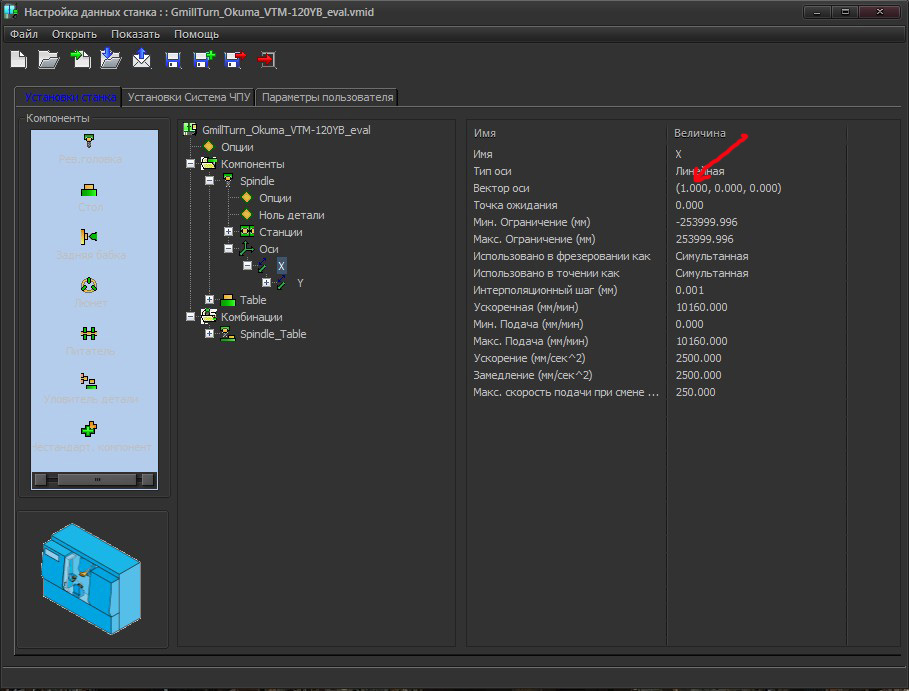909x691 pixels.
Task: Collapse the Оси axes node
Action: 229,249
